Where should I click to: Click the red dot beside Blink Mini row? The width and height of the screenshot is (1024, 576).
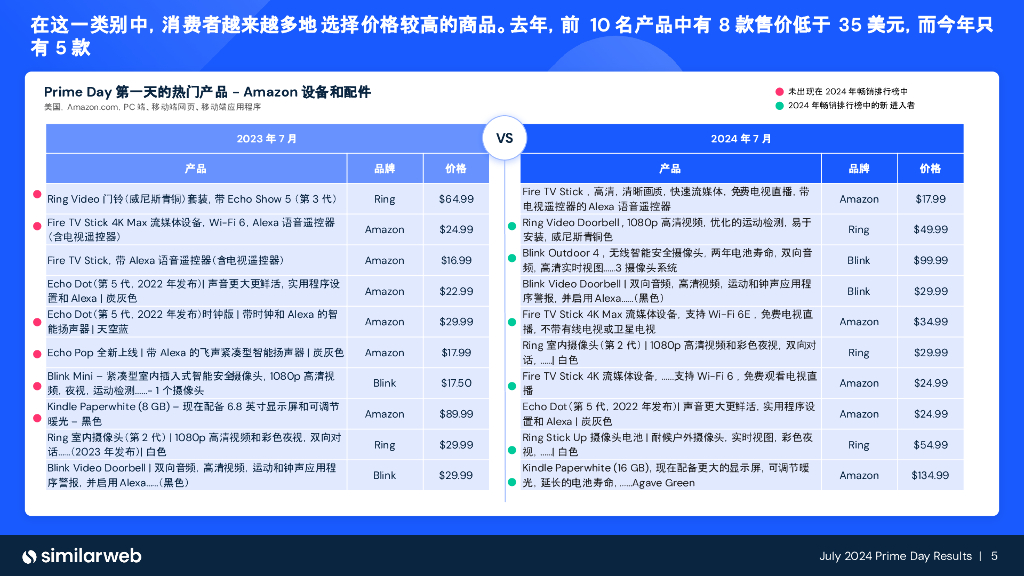coord(38,383)
